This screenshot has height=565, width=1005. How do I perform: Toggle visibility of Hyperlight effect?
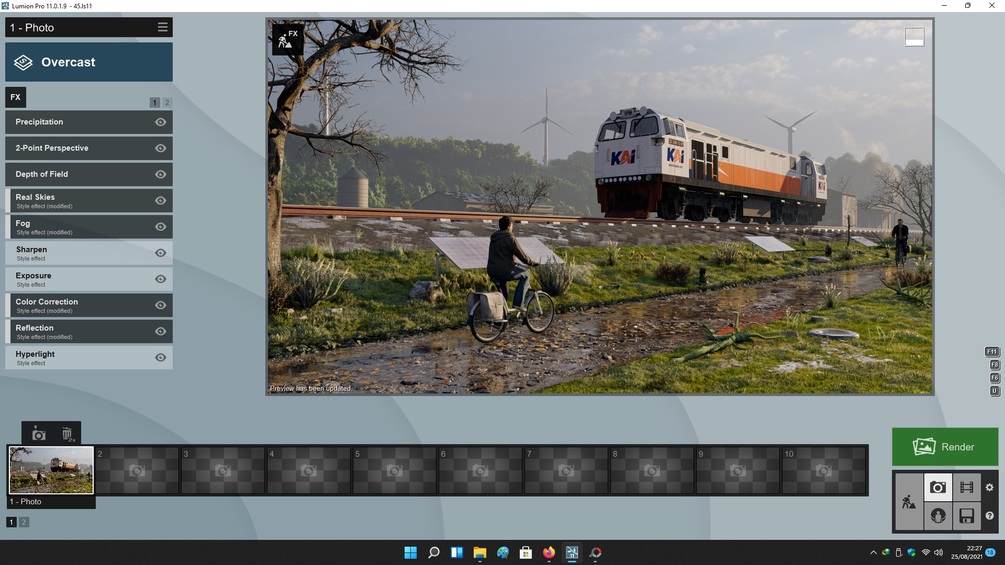click(160, 357)
